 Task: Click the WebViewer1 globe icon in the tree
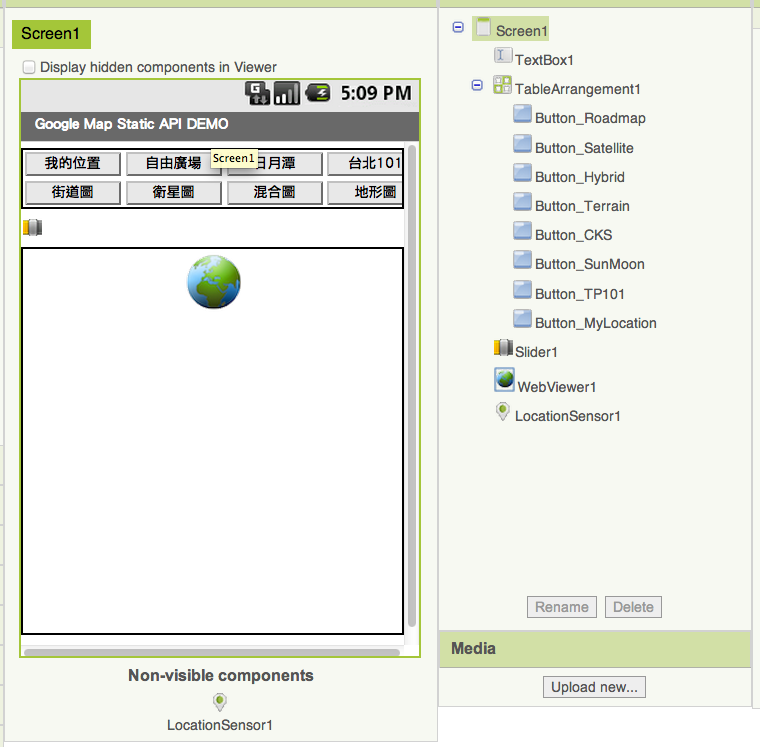505,380
